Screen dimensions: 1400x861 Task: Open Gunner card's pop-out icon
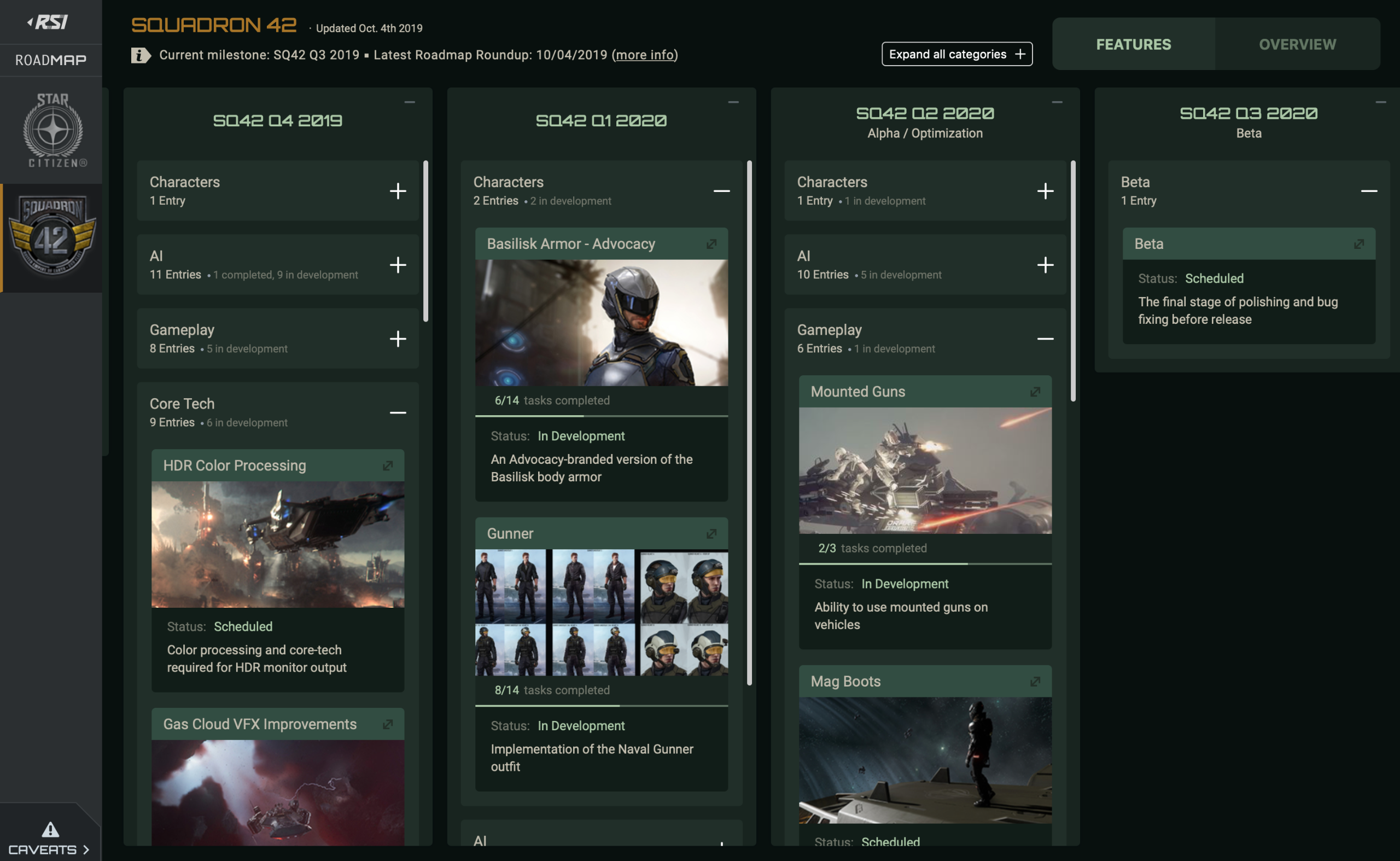pyautogui.click(x=711, y=533)
